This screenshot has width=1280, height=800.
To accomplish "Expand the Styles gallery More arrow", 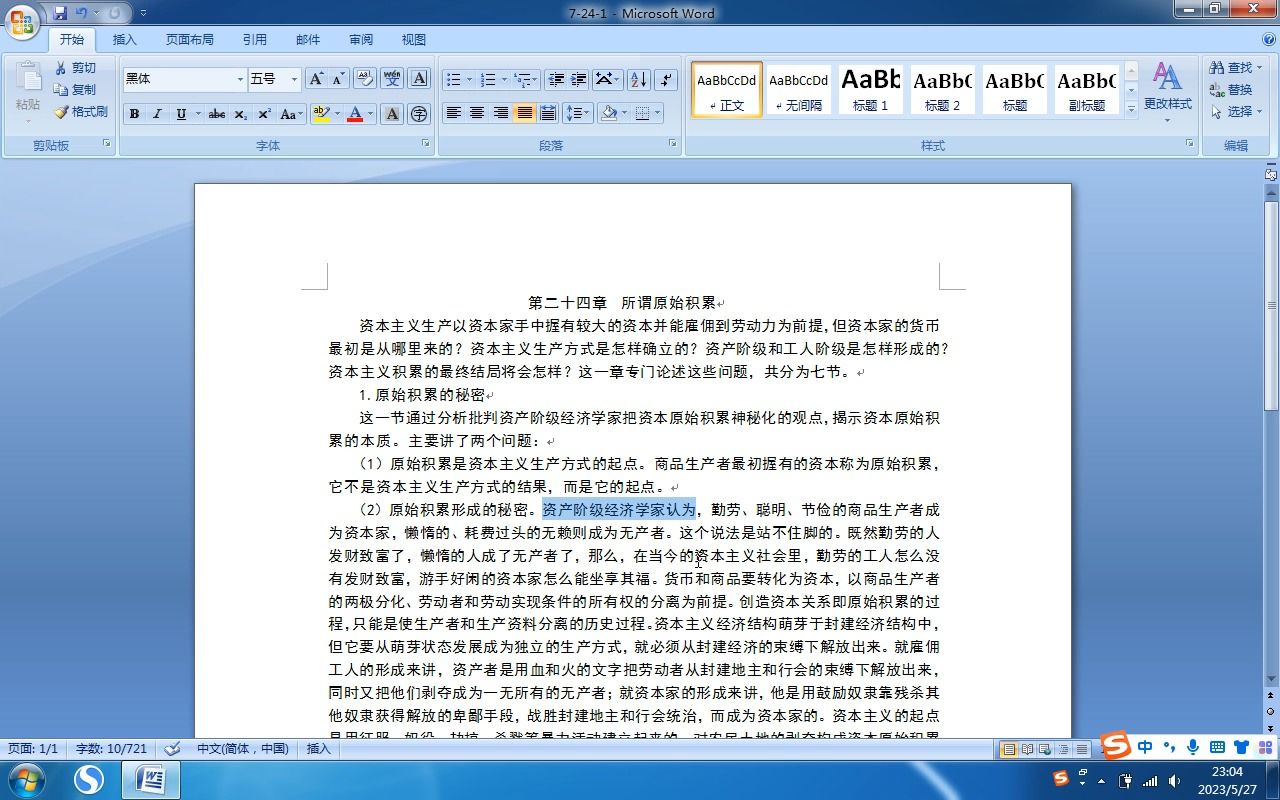I will [1131, 109].
